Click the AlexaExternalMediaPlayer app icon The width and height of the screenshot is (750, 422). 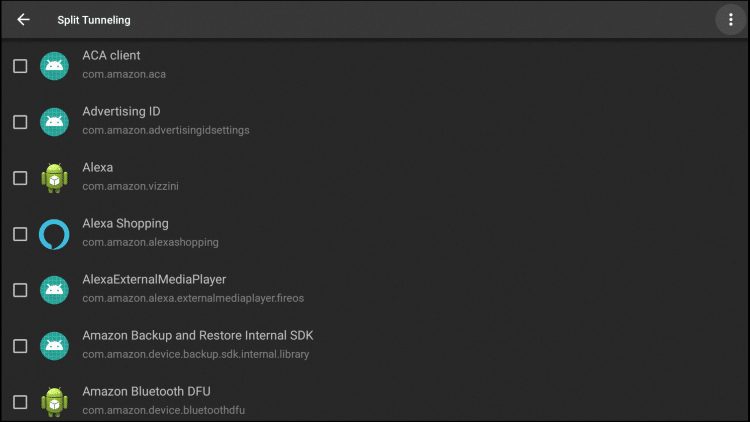pos(54,290)
